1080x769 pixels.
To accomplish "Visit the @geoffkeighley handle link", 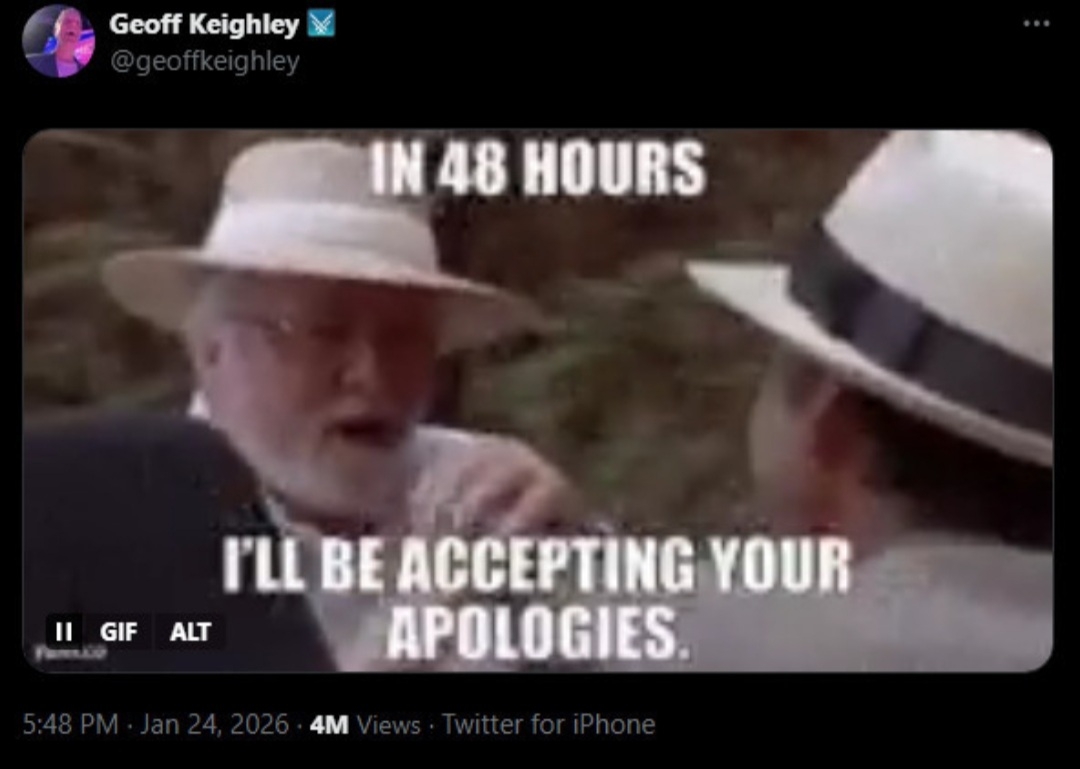I will point(204,61).
